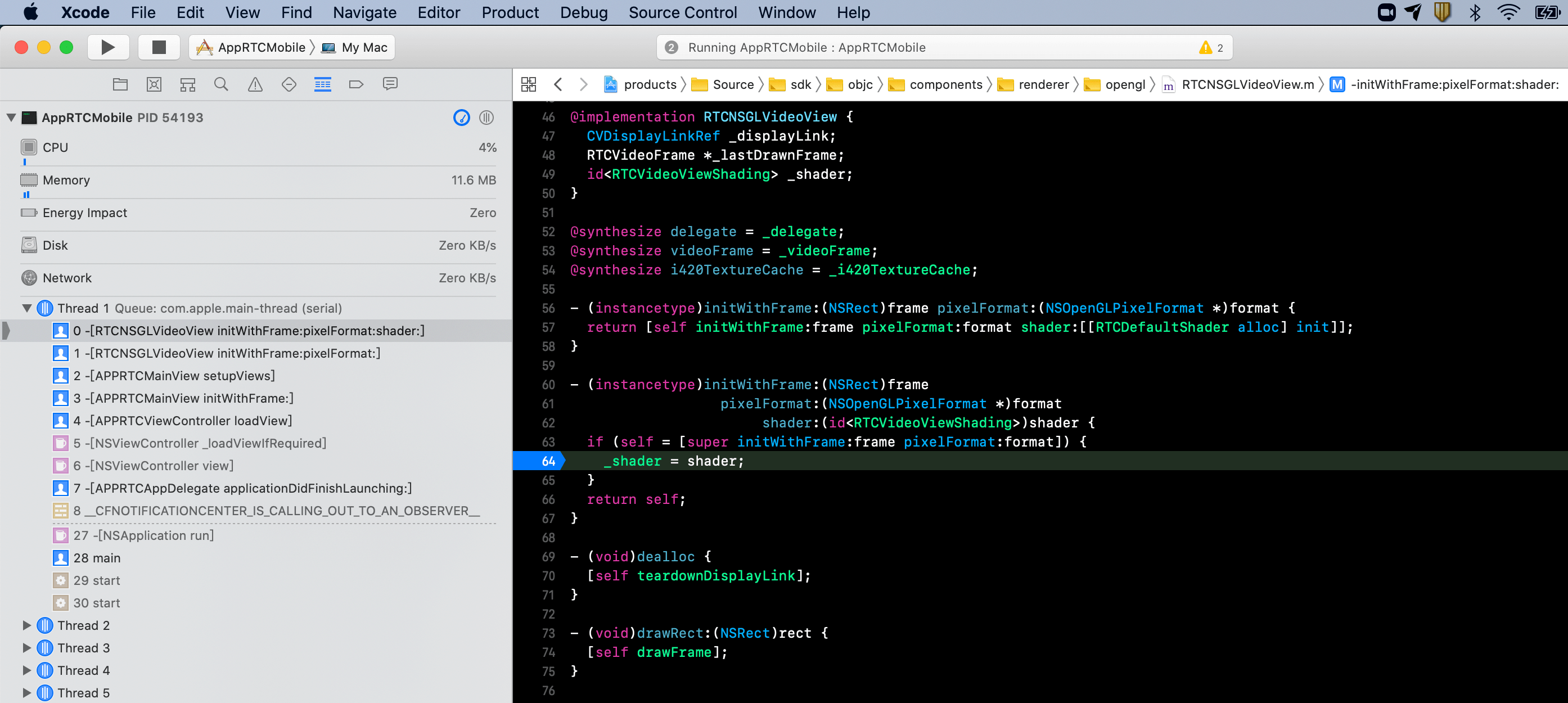Open the Test navigator diamond icon
The height and width of the screenshot is (703, 1568).
pos(289,84)
